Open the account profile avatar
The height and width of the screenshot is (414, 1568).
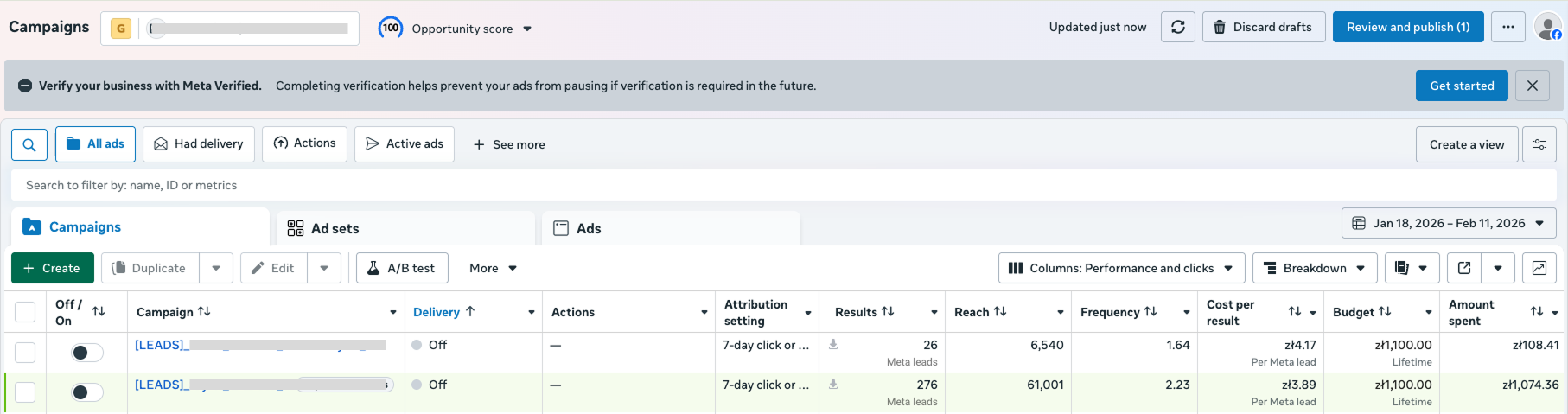[x=1547, y=27]
